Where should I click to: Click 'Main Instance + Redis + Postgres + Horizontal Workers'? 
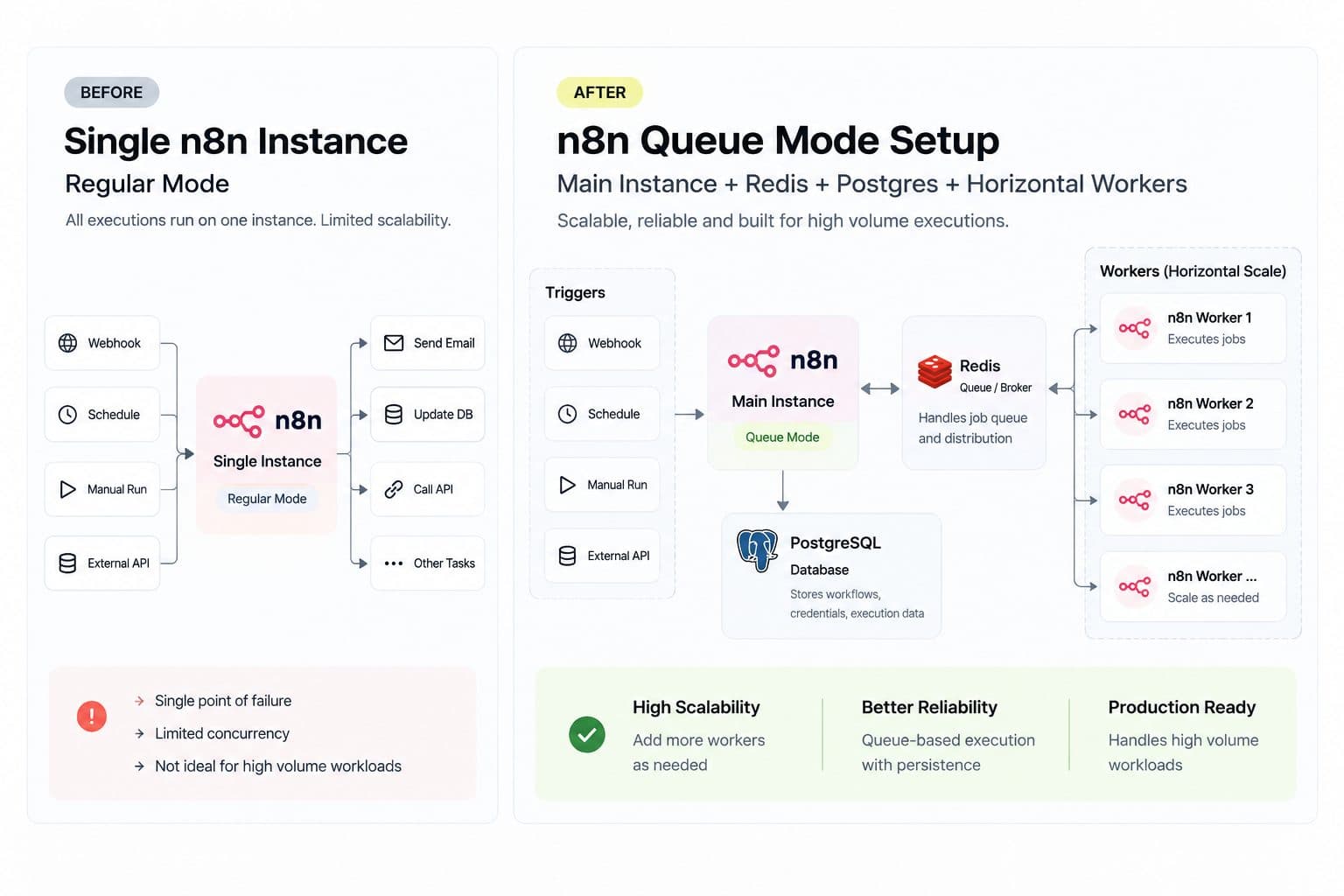pyautogui.click(x=872, y=184)
